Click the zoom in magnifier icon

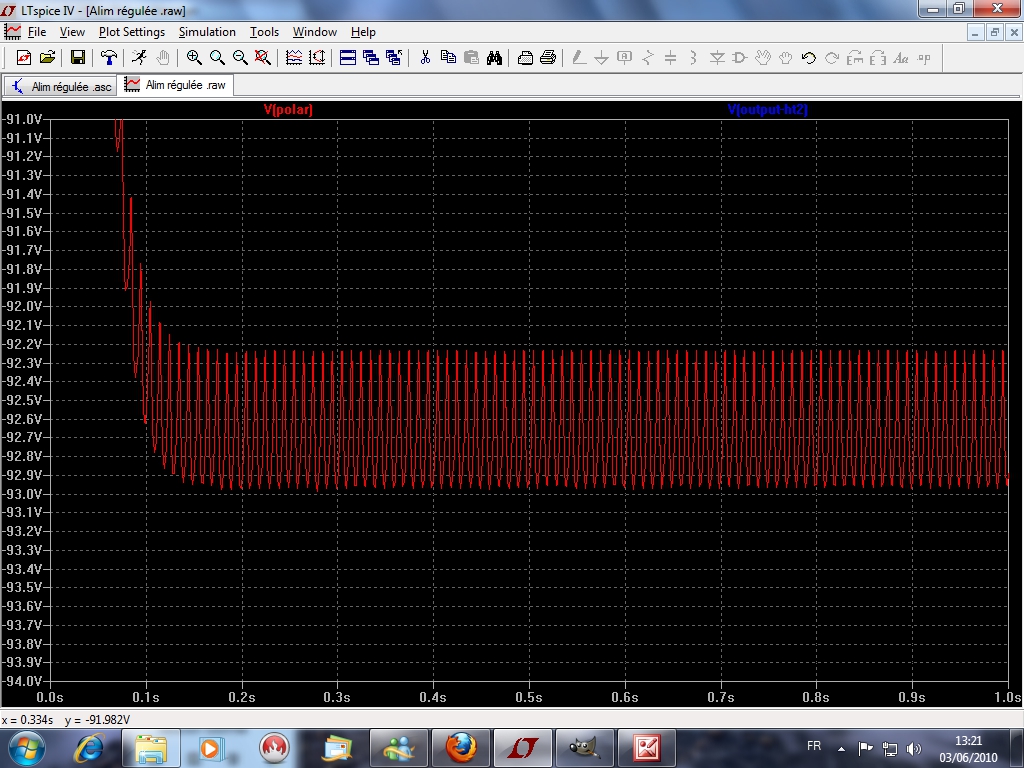[x=194, y=57]
